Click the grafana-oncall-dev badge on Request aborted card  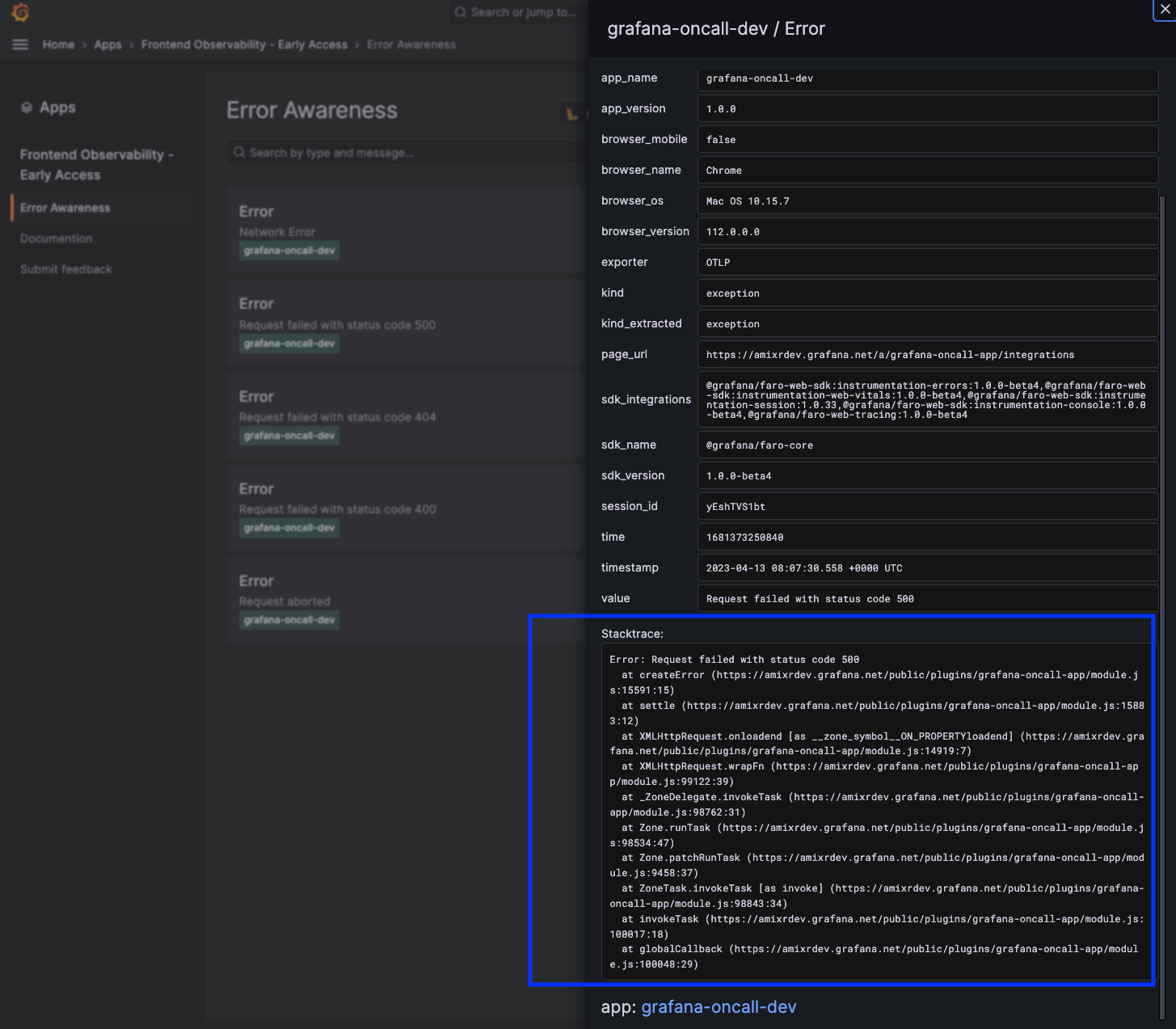(x=289, y=619)
